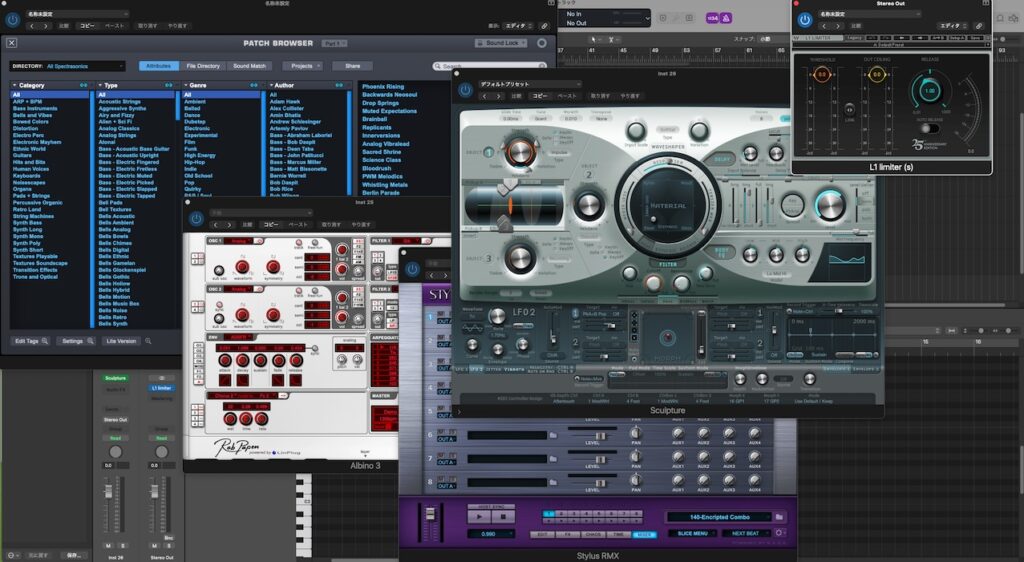Close the Patch Browser with X icon
1024x562 pixels.
point(12,43)
